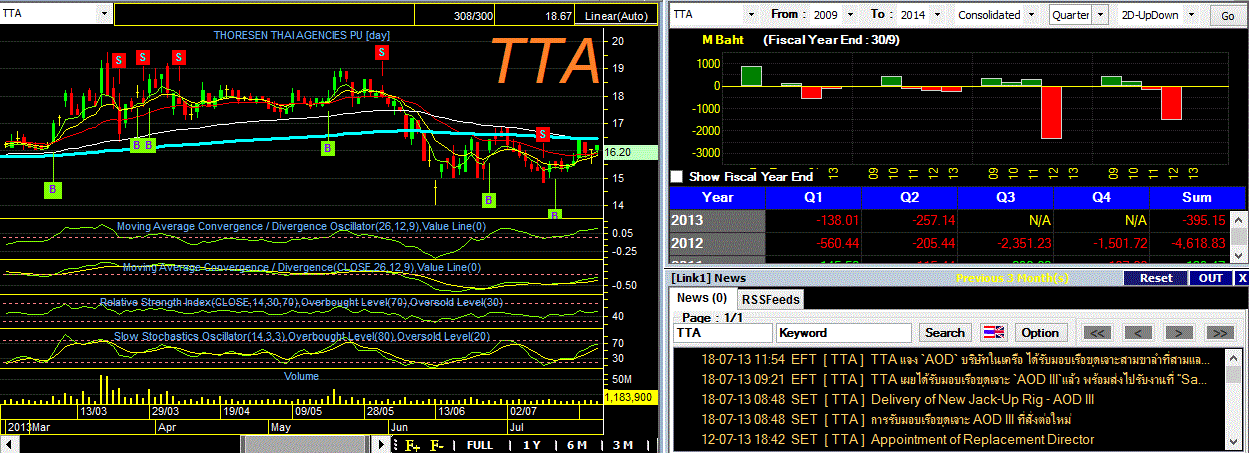Click green B buy signal in mid-June

488,200
